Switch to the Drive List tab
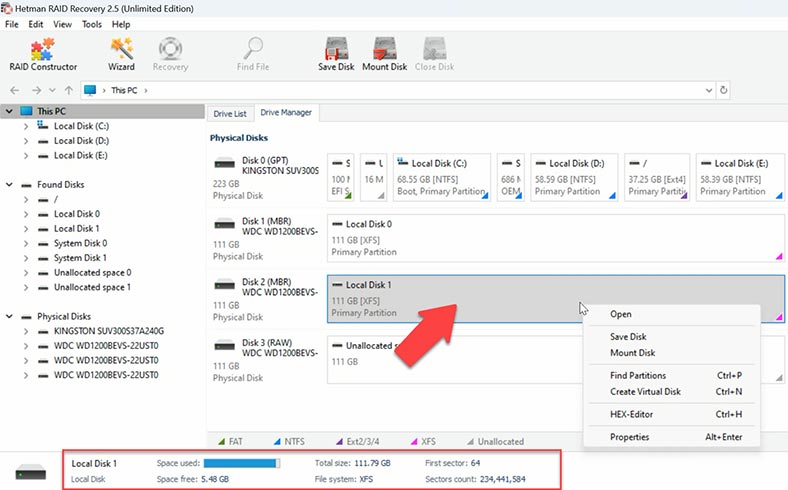The height and width of the screenshot is (490, 788). [230, 114]
